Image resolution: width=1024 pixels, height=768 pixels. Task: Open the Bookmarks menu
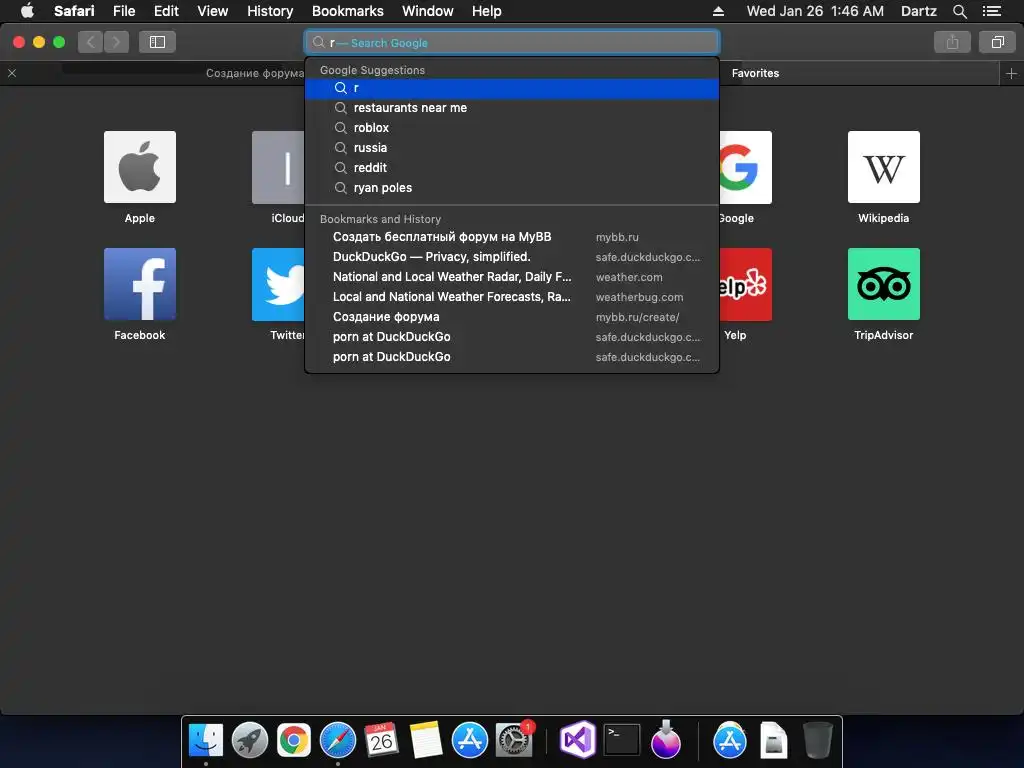(x=347, y=11)
